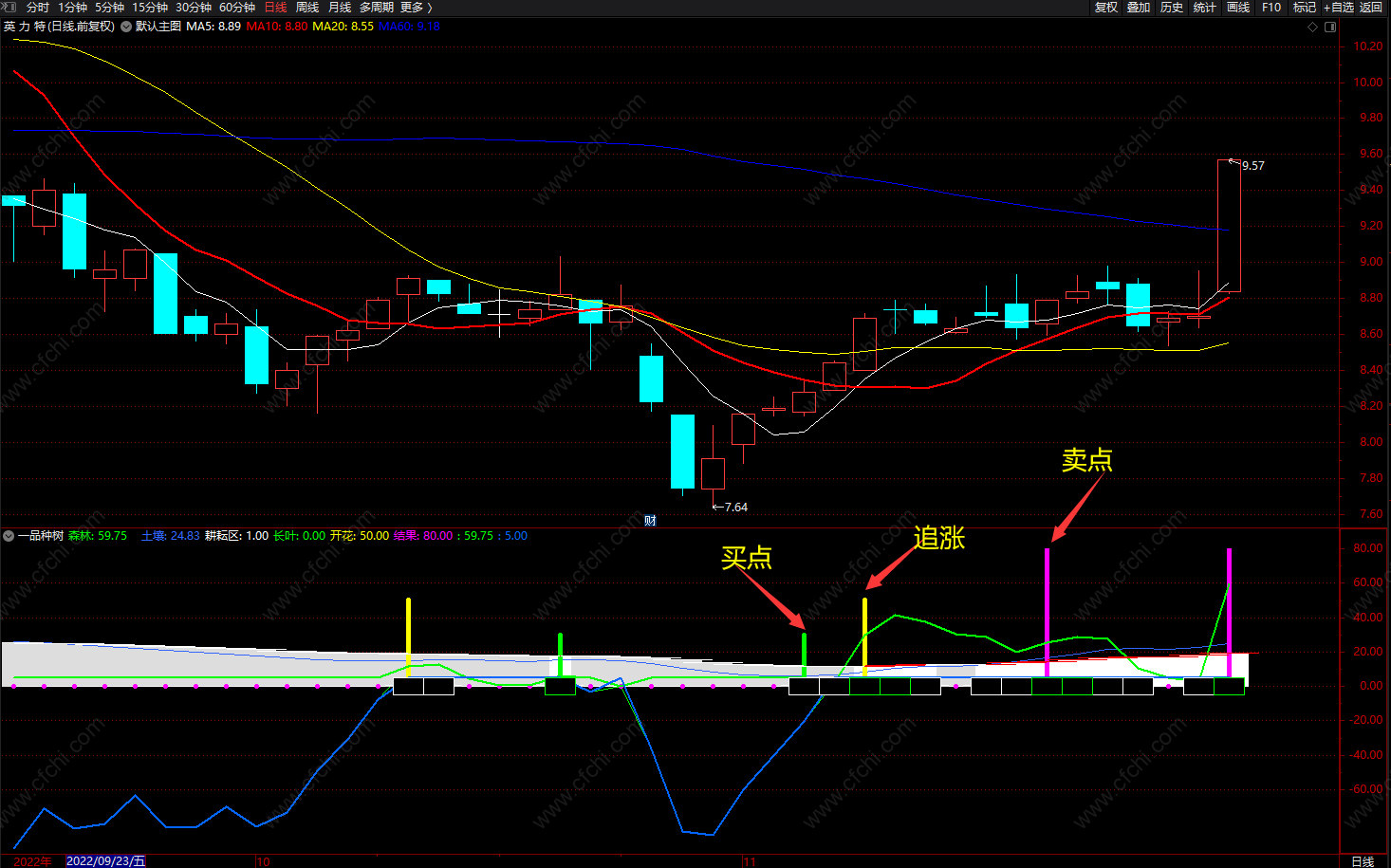Select the 60分钟 period tab
This screenshot has width=1391, height=868.
tap(237, 8)
